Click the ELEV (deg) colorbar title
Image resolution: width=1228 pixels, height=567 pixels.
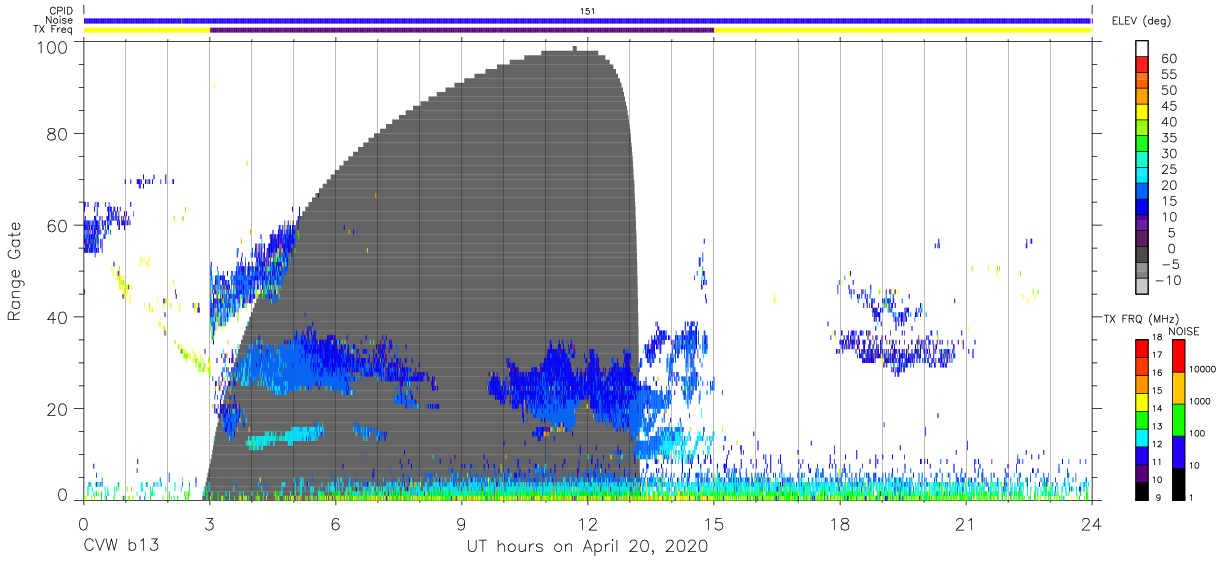[x=1139, y=20]
